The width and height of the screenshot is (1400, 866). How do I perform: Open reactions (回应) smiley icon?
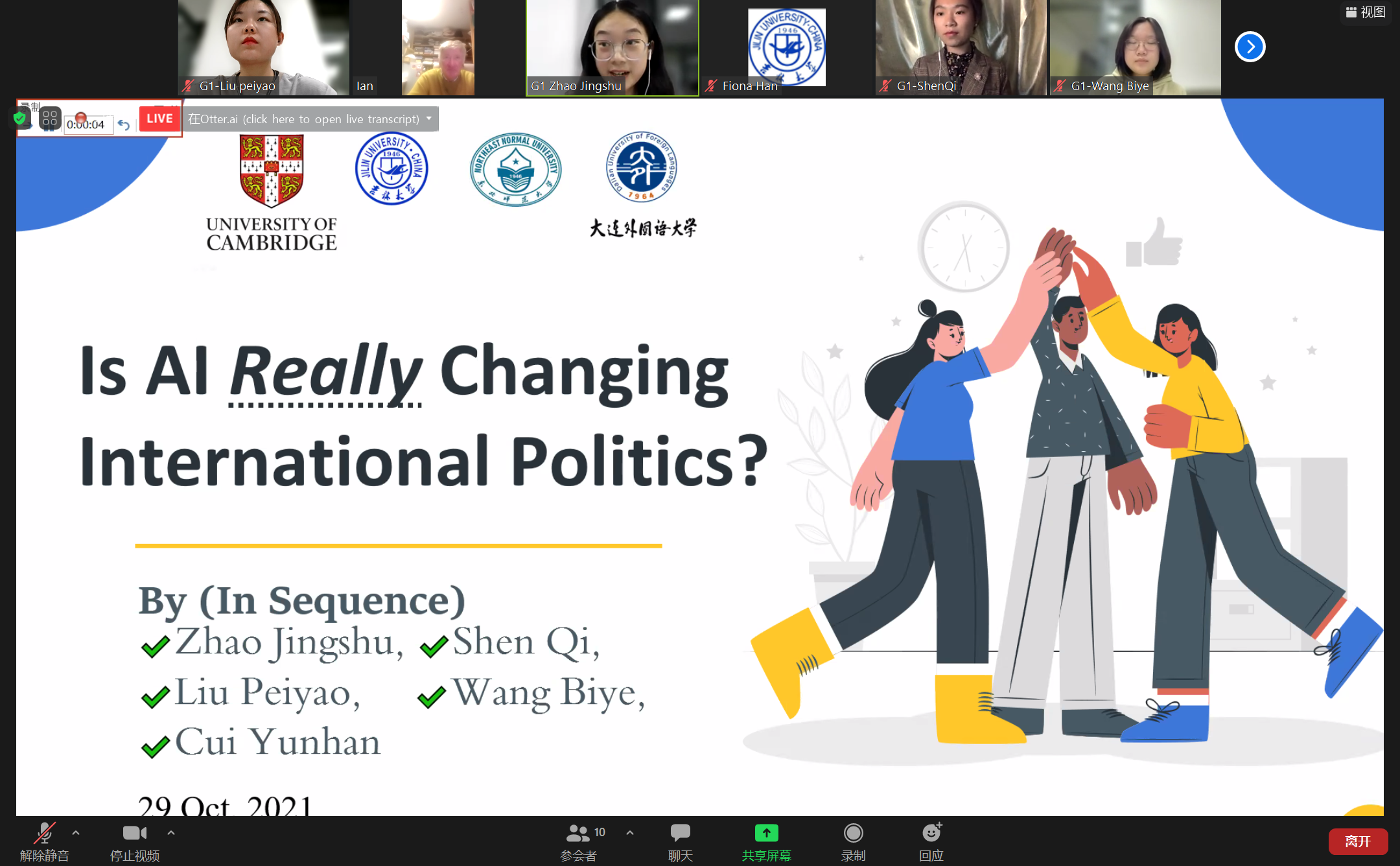pyautogui.click(x=931, y=833)
